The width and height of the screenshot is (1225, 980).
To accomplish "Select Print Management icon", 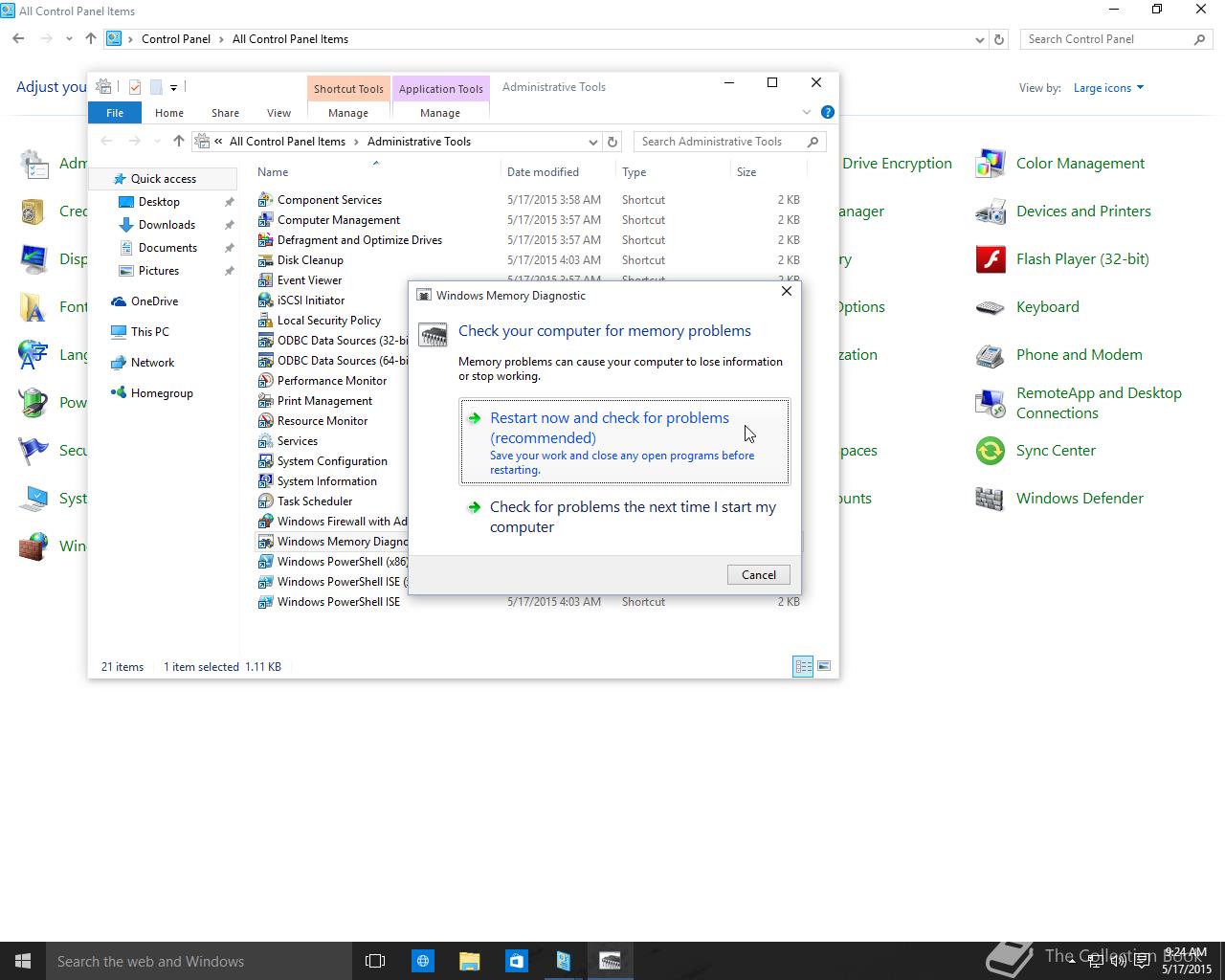I will (265, 401).
